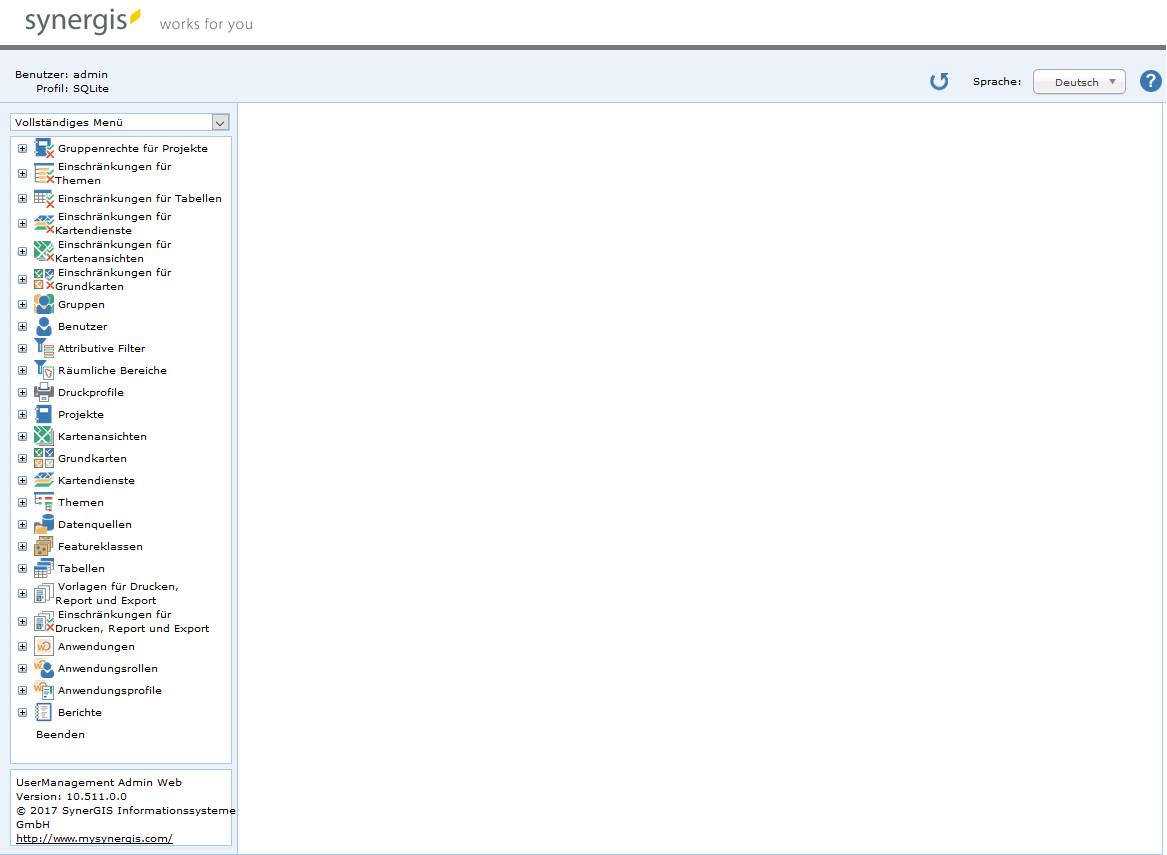The height and width of the screenshot is (855, 1167).
Task: Click the Druckprofile printer icon
Action: coord(44,393)
